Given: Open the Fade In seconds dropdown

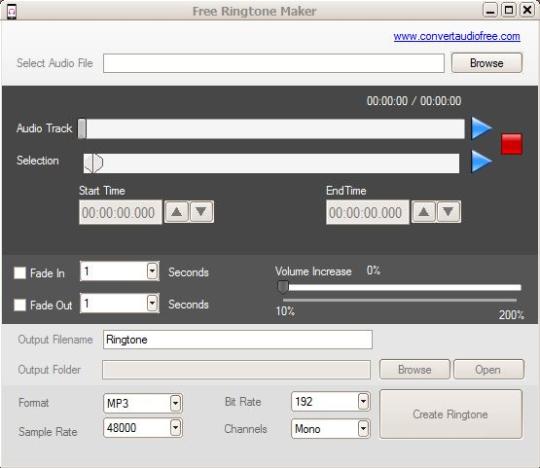Looking at the screenshot, I should 152,271.
